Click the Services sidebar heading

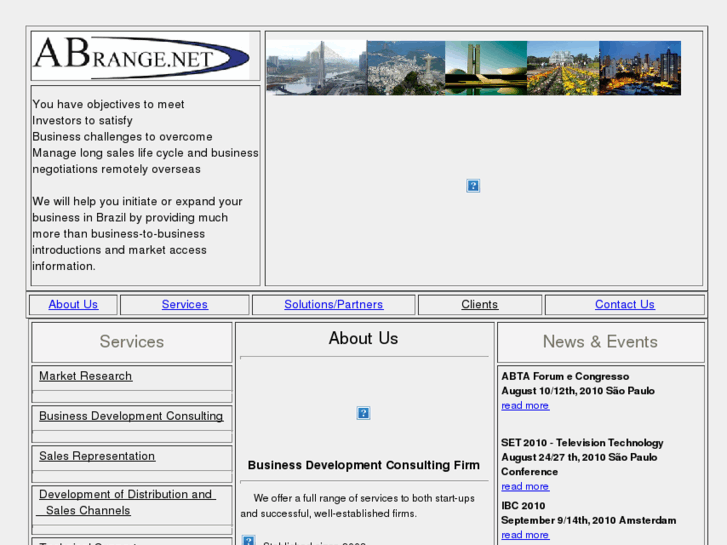(x=132, y=342)
